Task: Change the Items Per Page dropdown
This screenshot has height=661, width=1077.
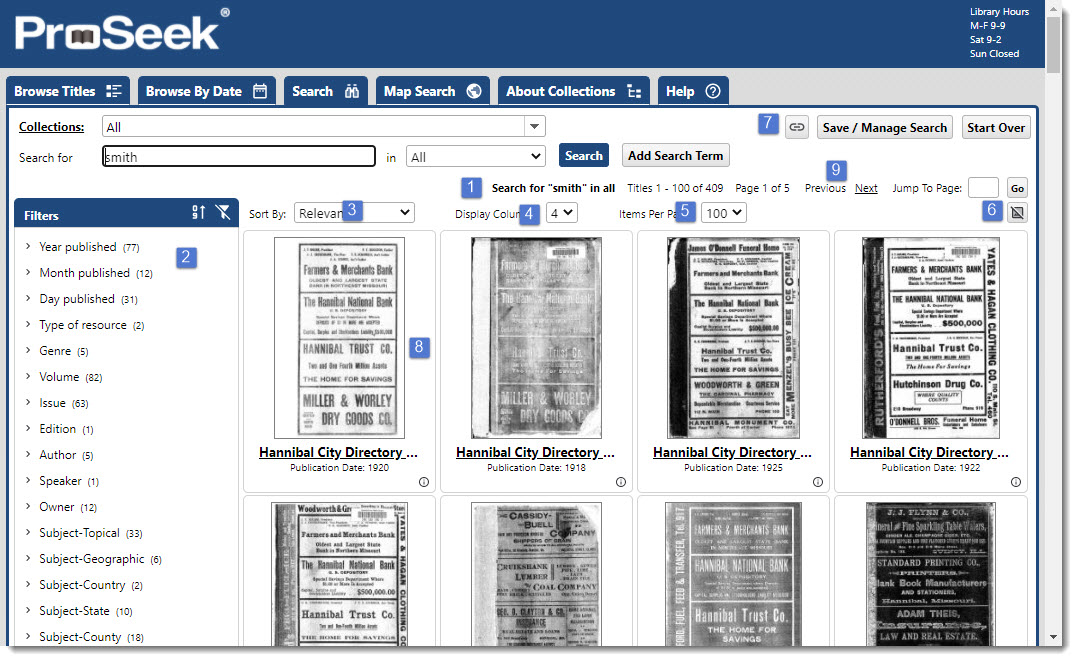Action: pos(724,213)
